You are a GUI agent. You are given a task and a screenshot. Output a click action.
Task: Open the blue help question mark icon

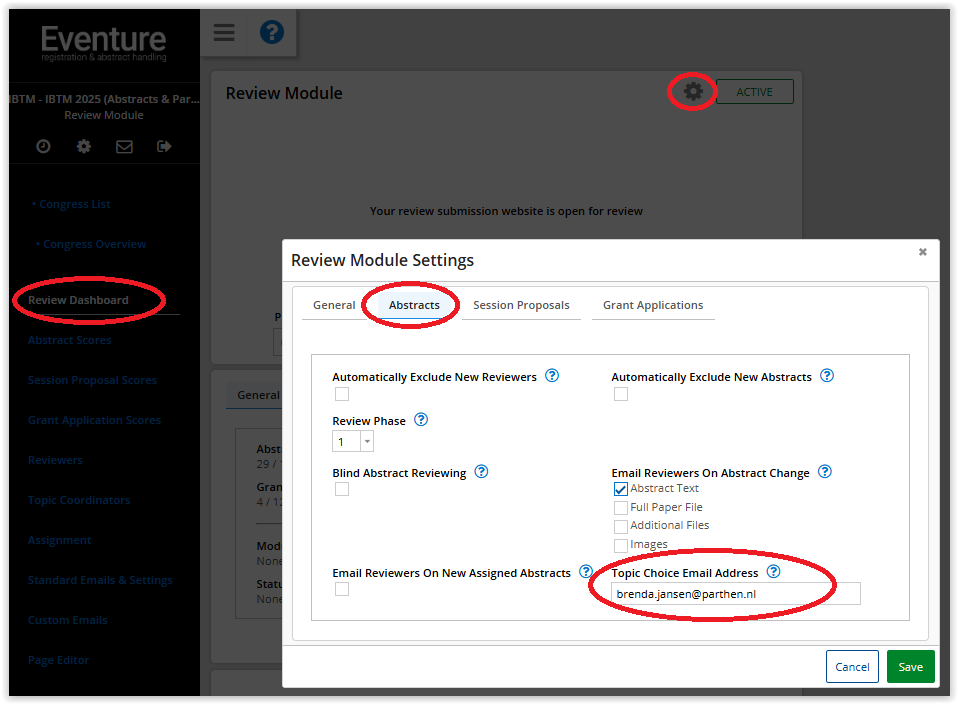click(272, 32)
